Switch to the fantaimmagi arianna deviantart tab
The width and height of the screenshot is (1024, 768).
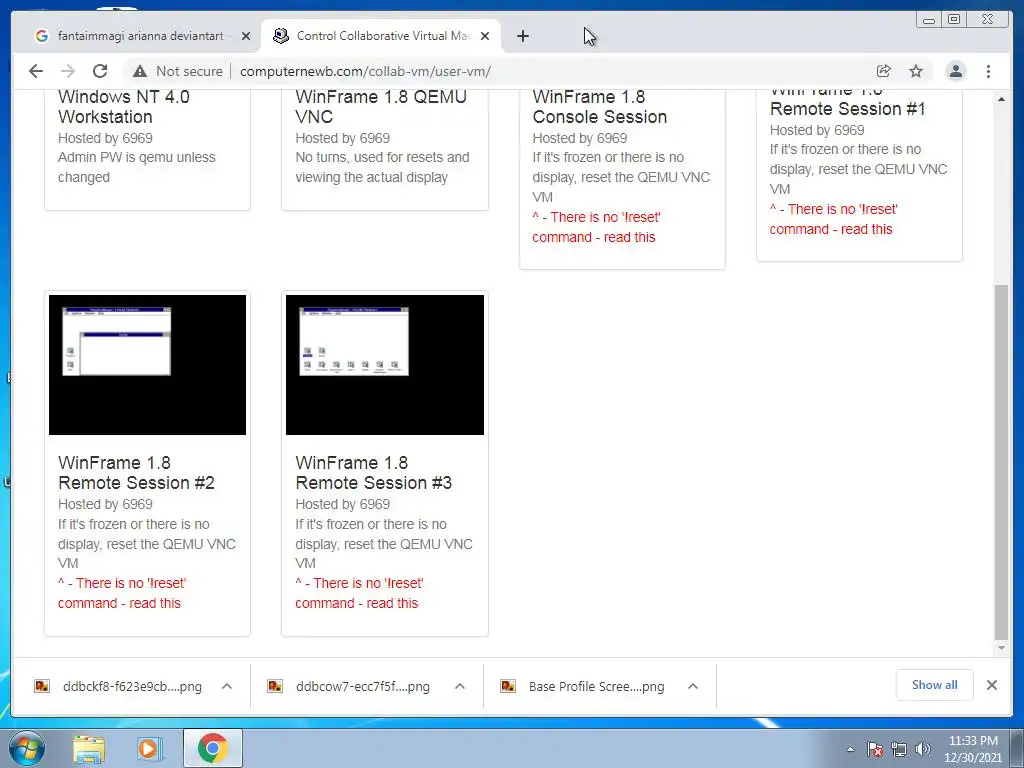(140, 36)
